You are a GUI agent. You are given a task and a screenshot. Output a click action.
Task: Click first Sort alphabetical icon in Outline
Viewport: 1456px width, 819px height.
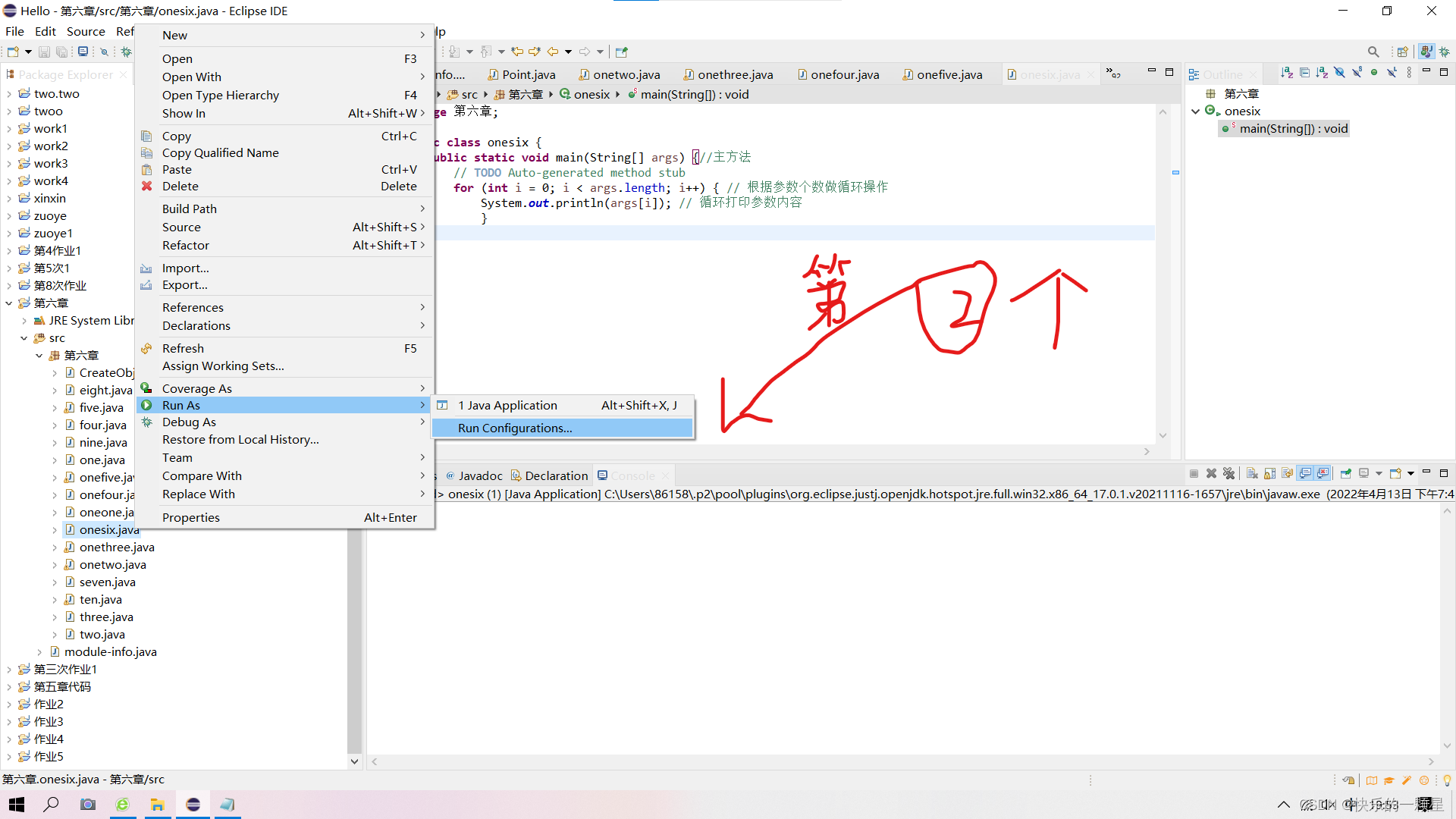tap(1287, 73)
